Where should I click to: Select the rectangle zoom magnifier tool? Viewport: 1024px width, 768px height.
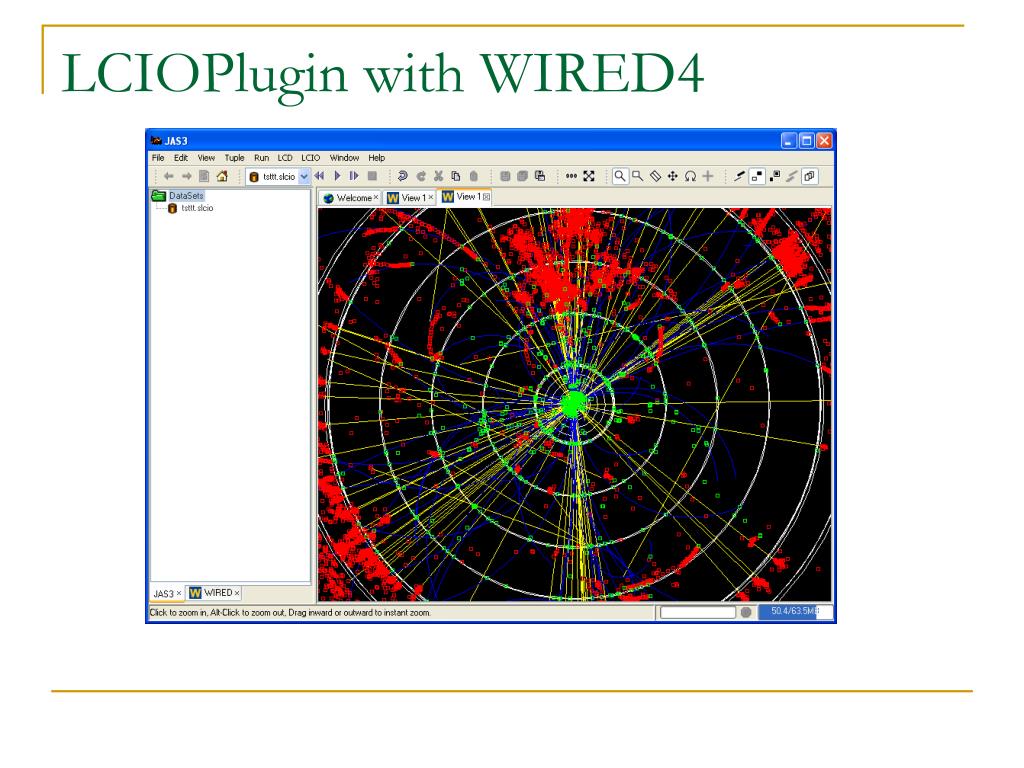[x=637, y=176]
